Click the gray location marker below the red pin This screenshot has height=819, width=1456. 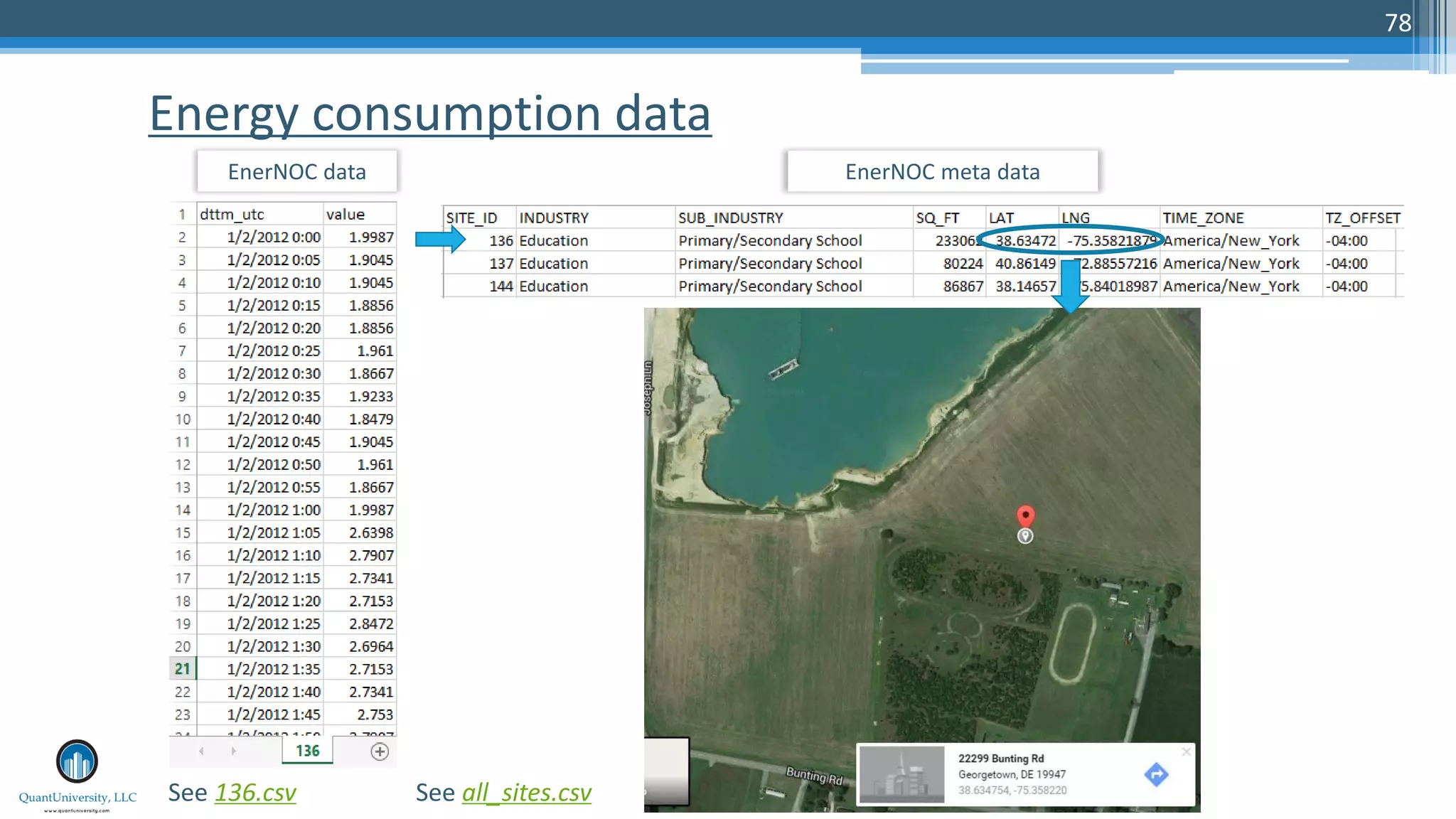(1025, 536)
